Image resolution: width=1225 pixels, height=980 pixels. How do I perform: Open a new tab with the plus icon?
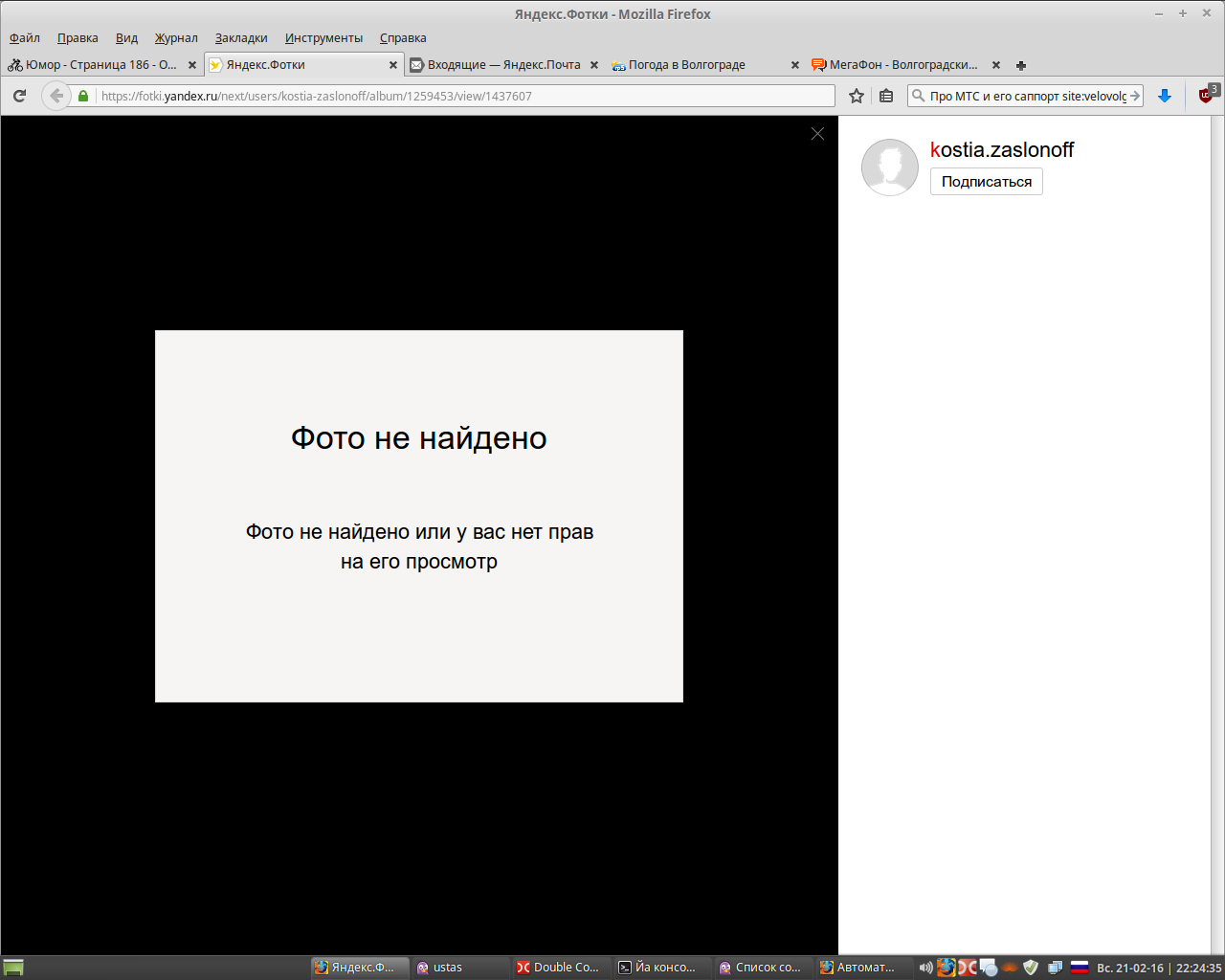click(1021, 65)
